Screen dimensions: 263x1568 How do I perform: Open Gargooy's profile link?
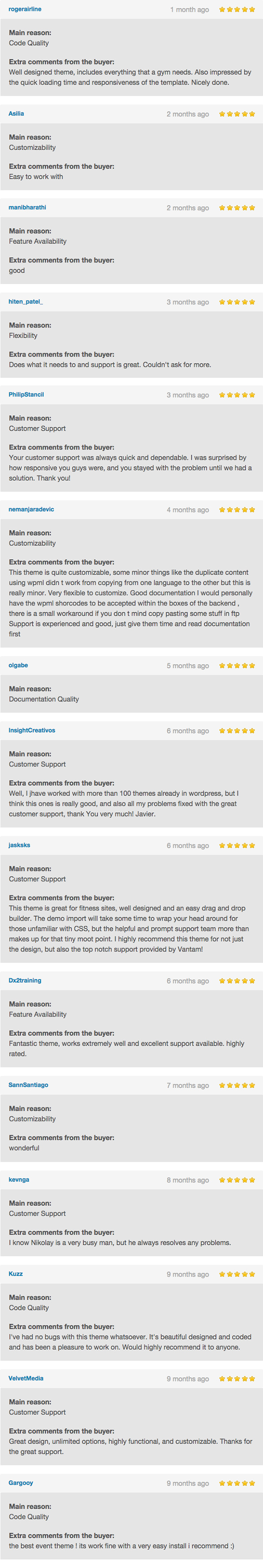[21, 1483]
